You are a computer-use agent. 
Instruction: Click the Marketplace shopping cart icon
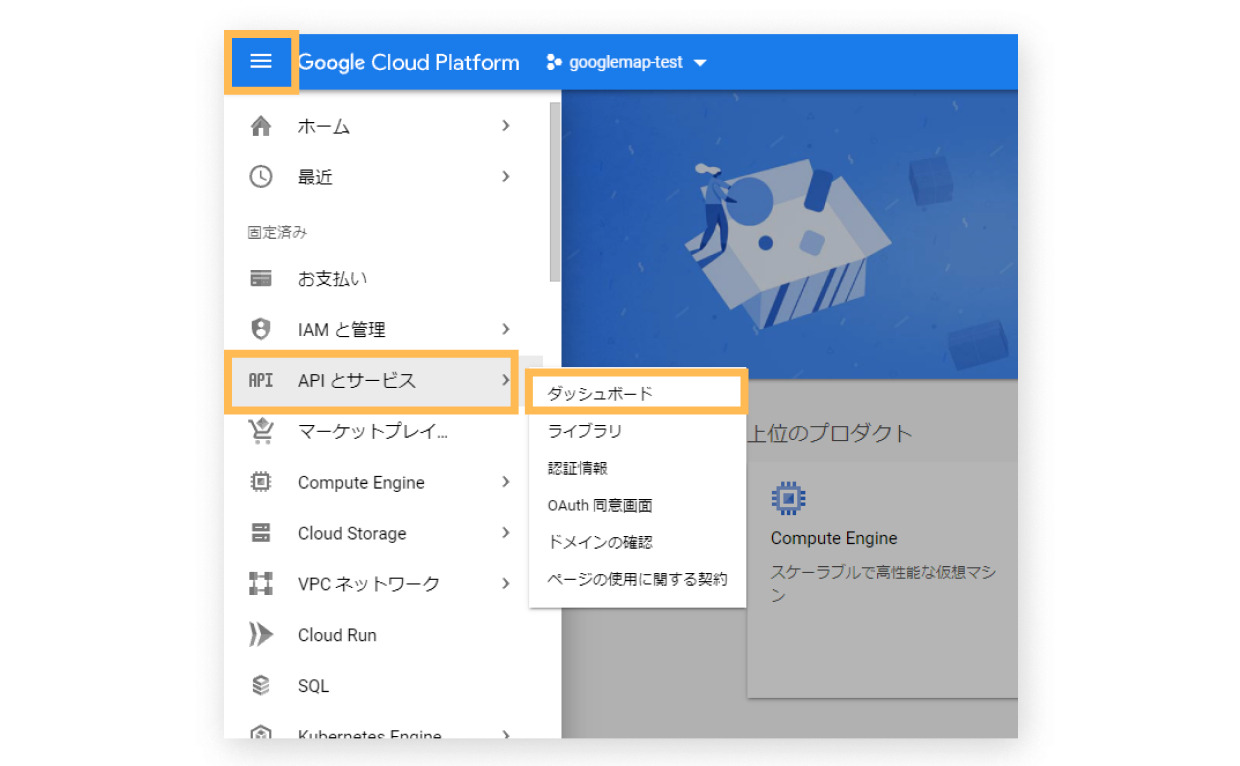click(260, 431)
